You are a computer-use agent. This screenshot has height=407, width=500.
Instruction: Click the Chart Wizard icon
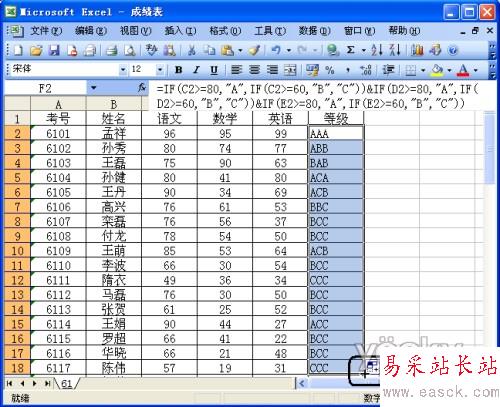point(417,50)
